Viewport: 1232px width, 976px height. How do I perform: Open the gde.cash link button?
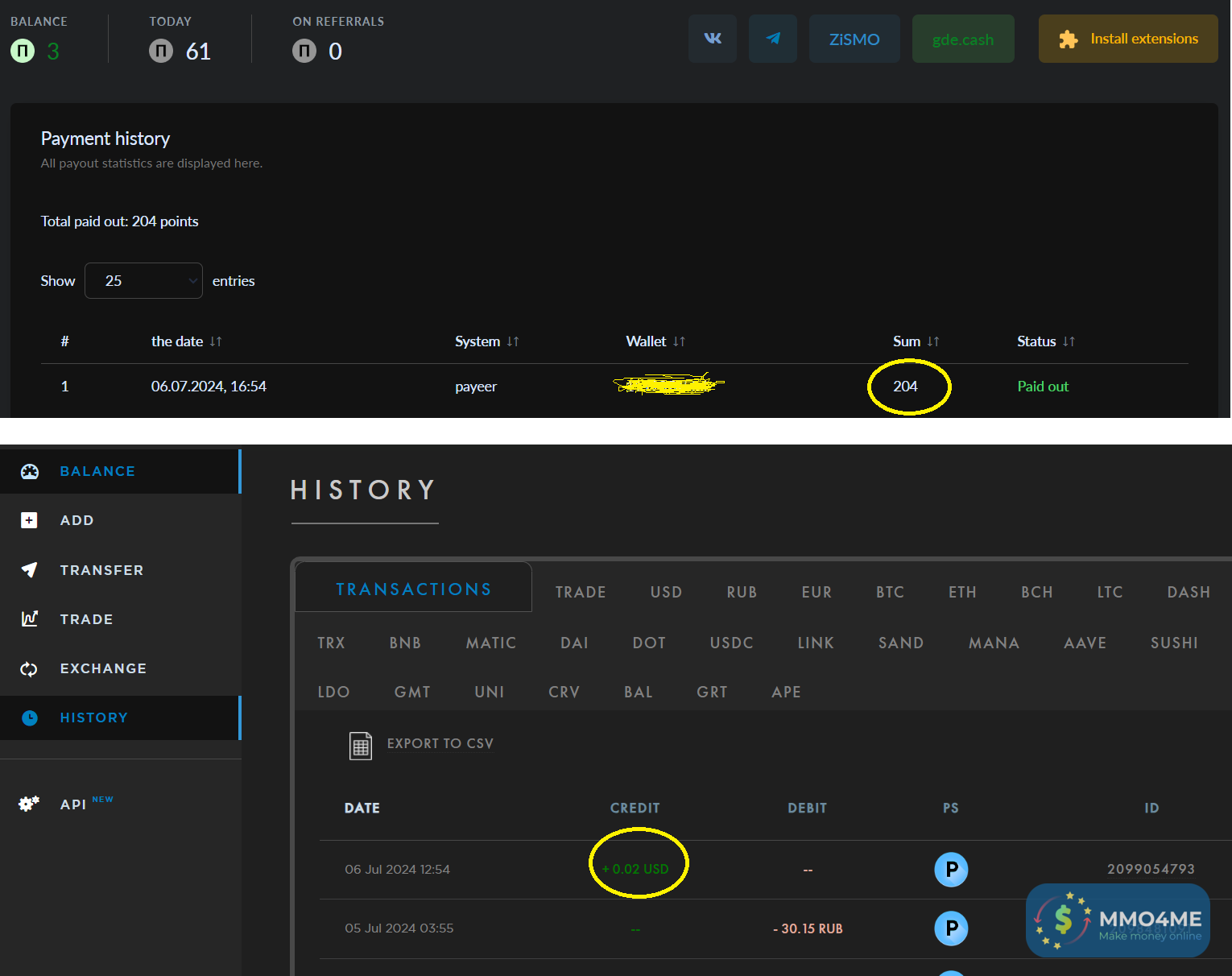pos(963,39)
